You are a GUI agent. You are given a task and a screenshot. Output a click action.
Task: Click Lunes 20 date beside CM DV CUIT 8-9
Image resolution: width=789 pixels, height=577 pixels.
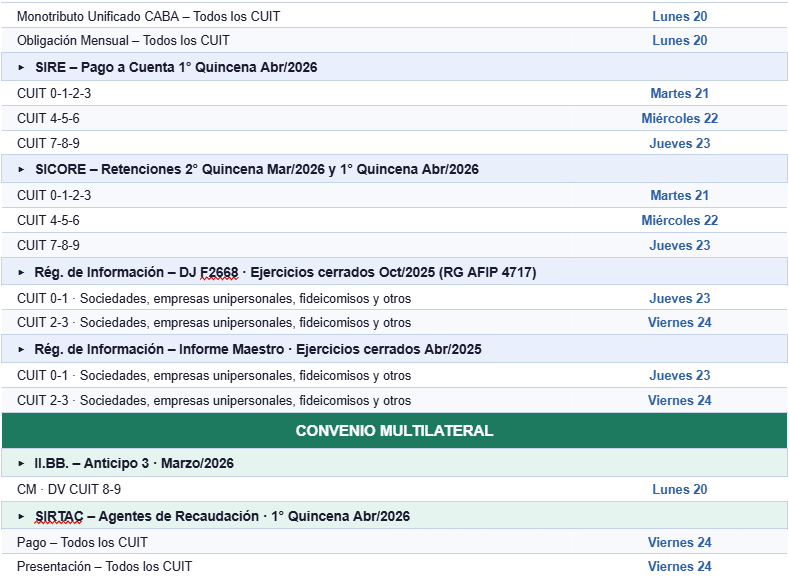679,490
